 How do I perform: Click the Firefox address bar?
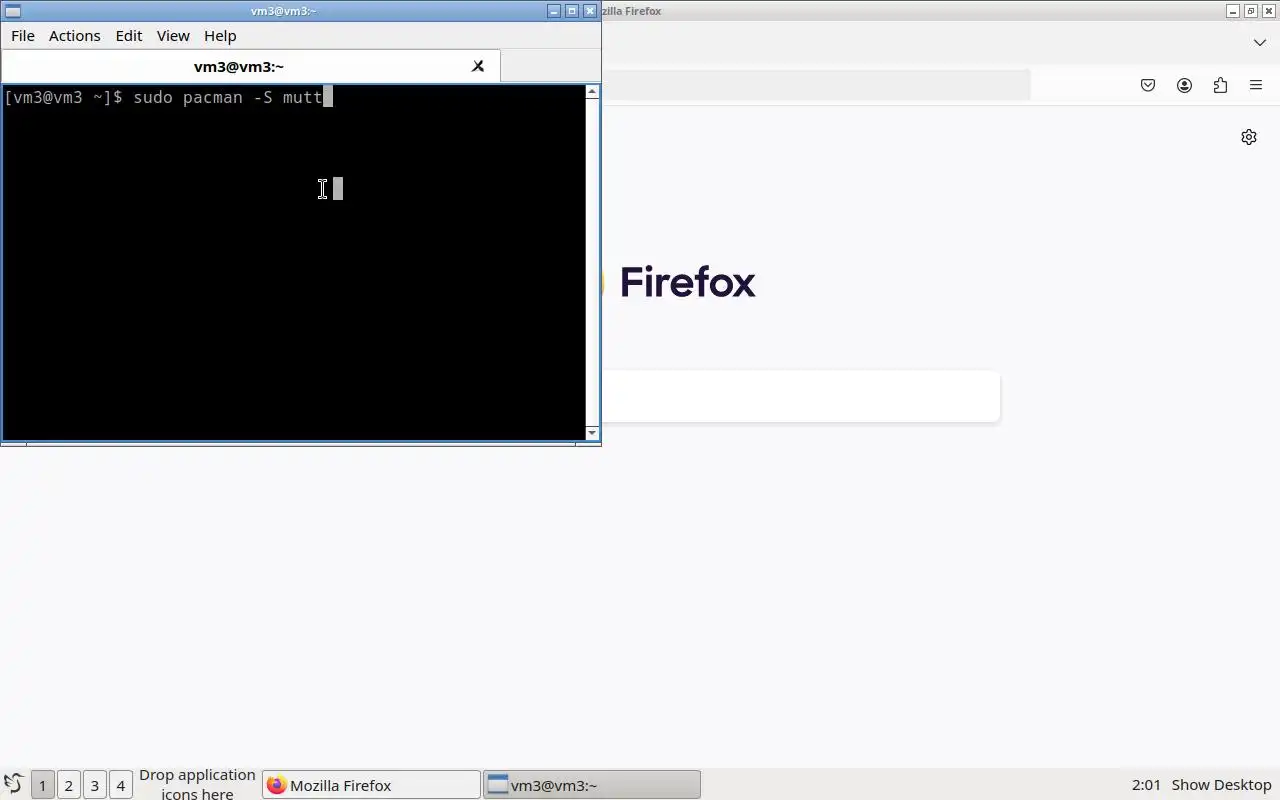tap(815, 85)
